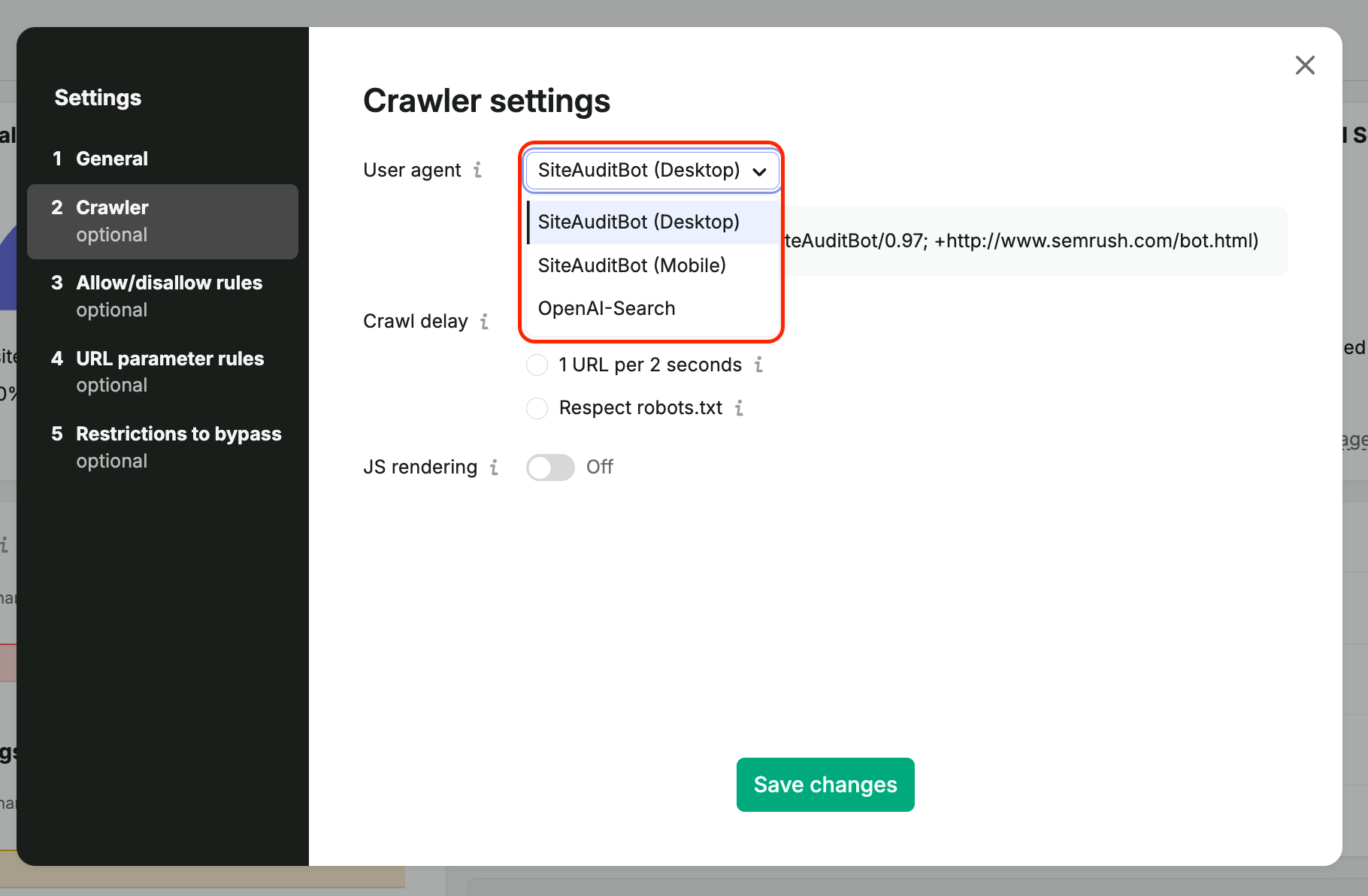Viewport: 1368px width, 896px height.
Task: Go to Restrictions to bypass step
Action: (162, 447)
